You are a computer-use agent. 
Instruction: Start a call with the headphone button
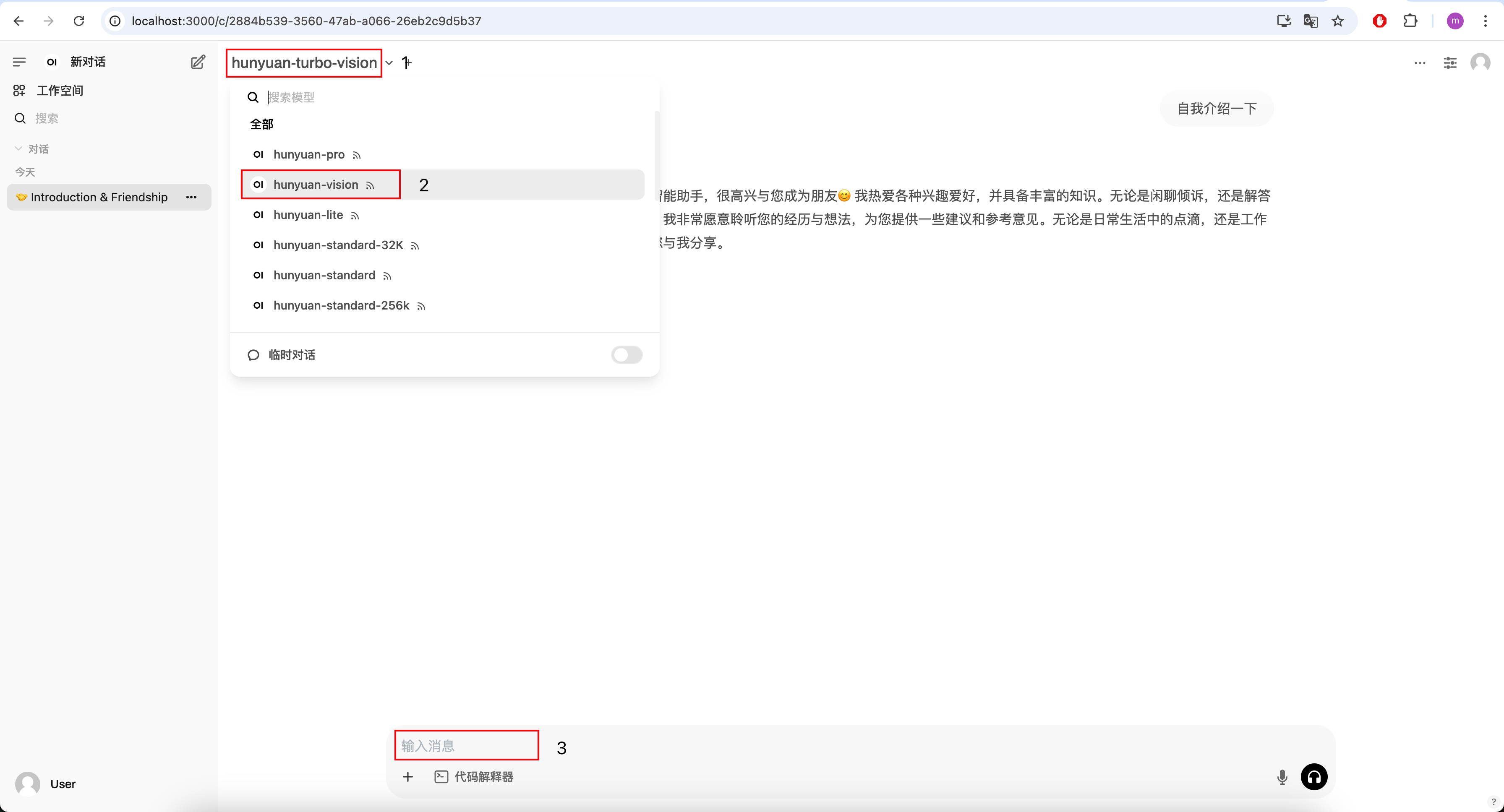[1314, 777]
